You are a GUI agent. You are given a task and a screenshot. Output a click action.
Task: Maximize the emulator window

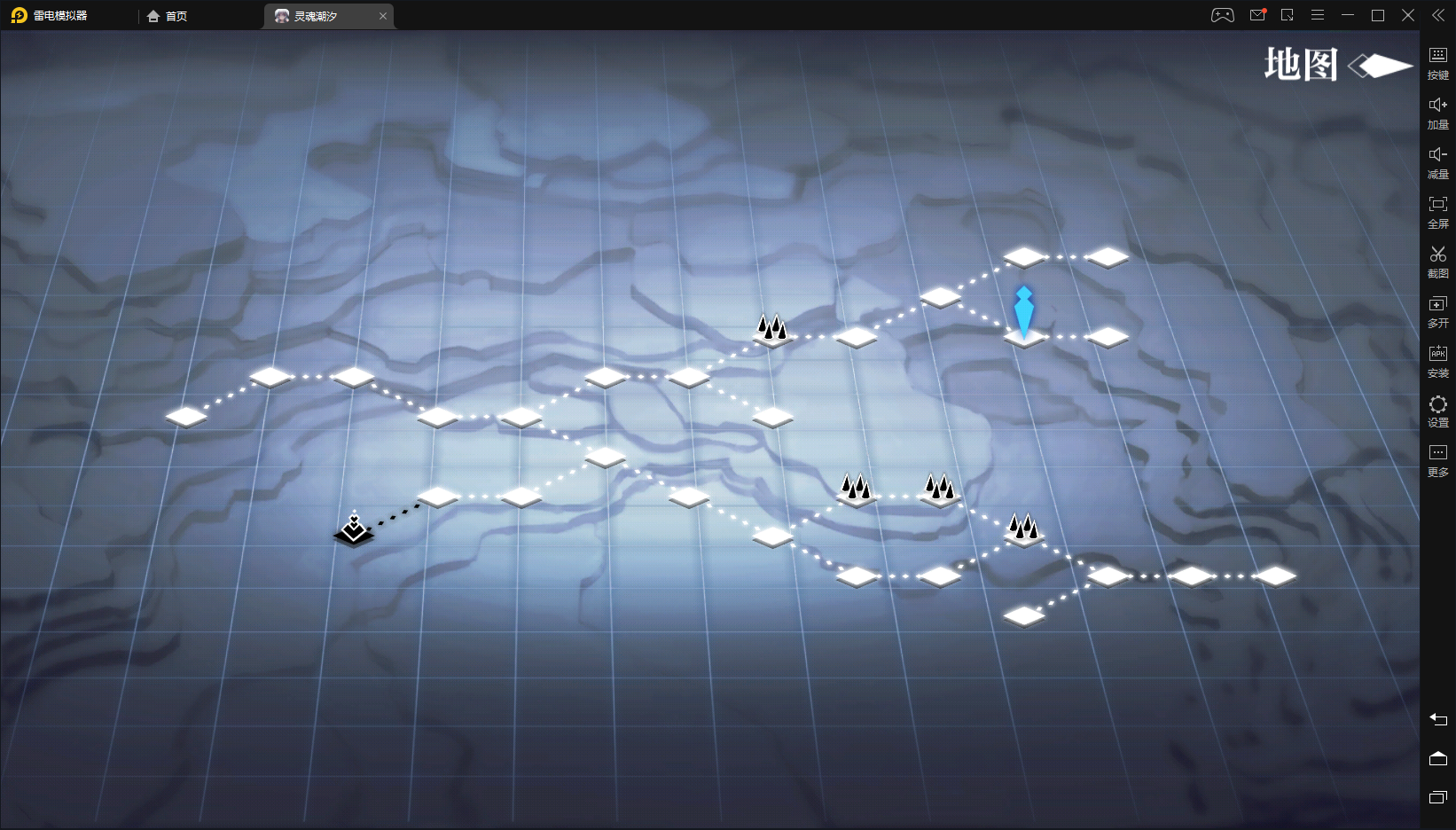[x=1378, y=15]
